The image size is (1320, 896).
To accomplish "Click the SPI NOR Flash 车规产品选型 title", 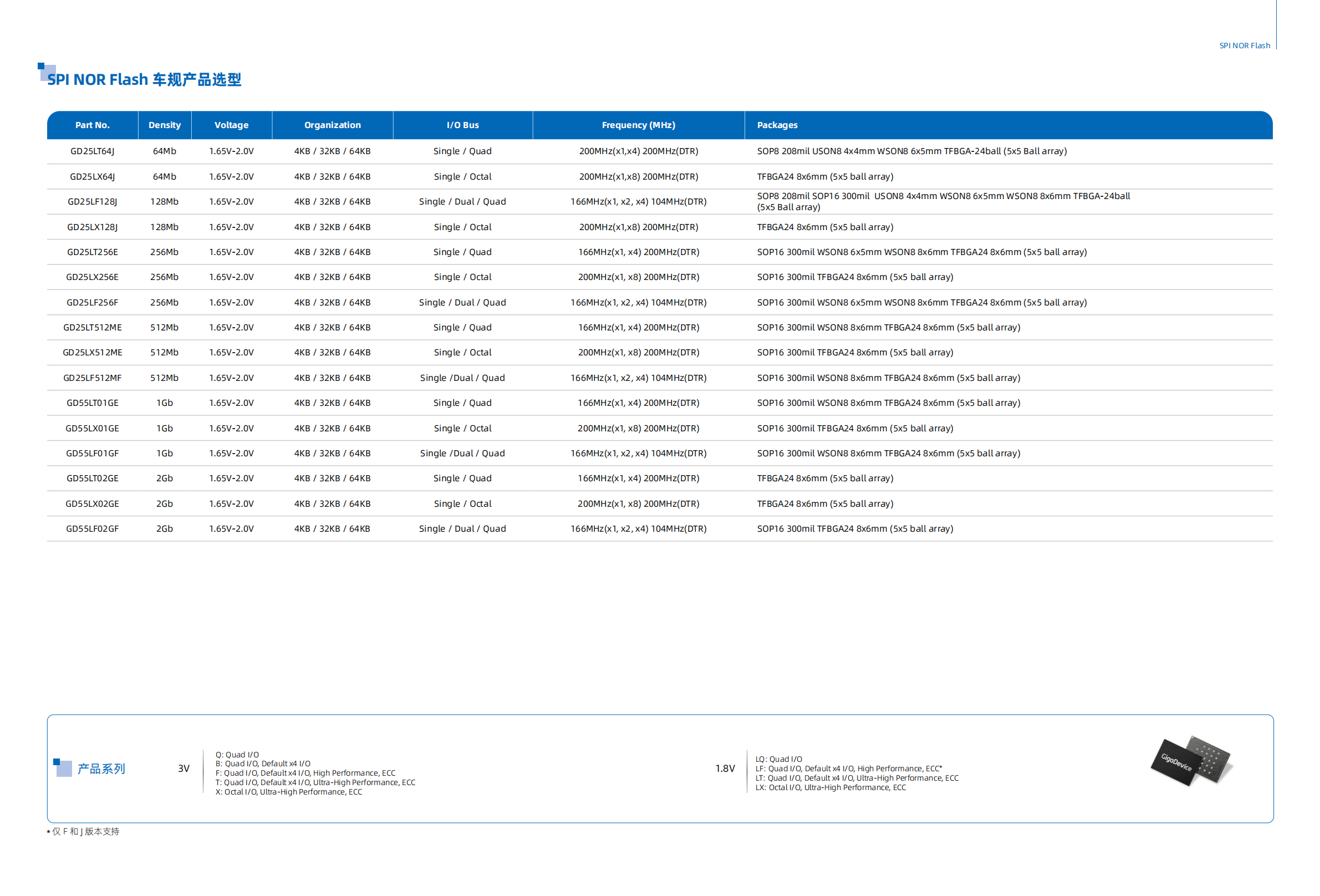I will pyautogui.click(x=144, y=79).
